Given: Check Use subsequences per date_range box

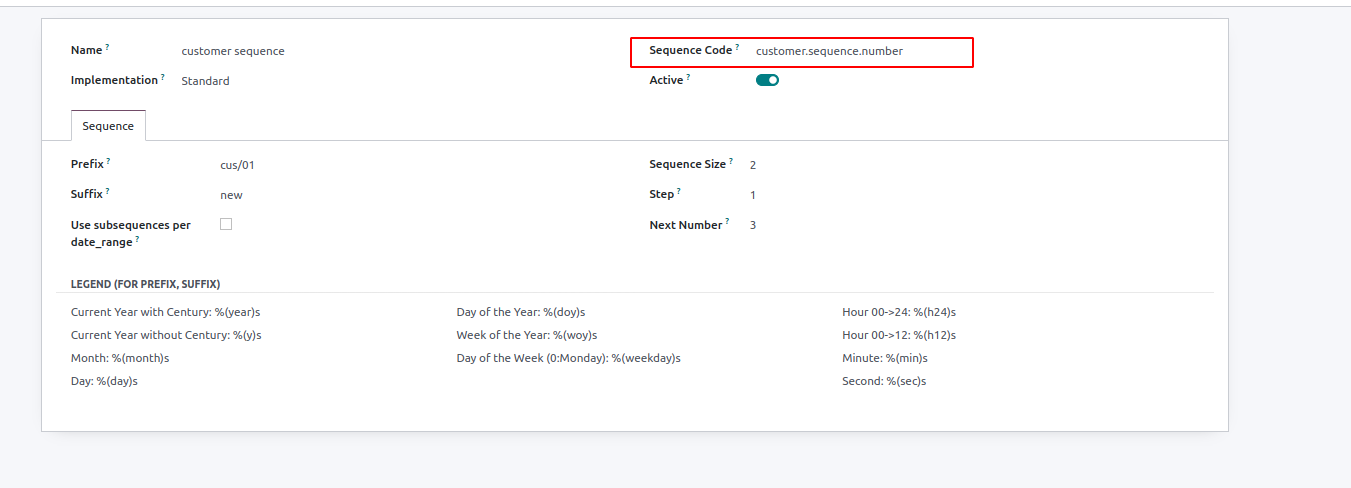Looking at the screenshot, I should (x=226, y=224).
